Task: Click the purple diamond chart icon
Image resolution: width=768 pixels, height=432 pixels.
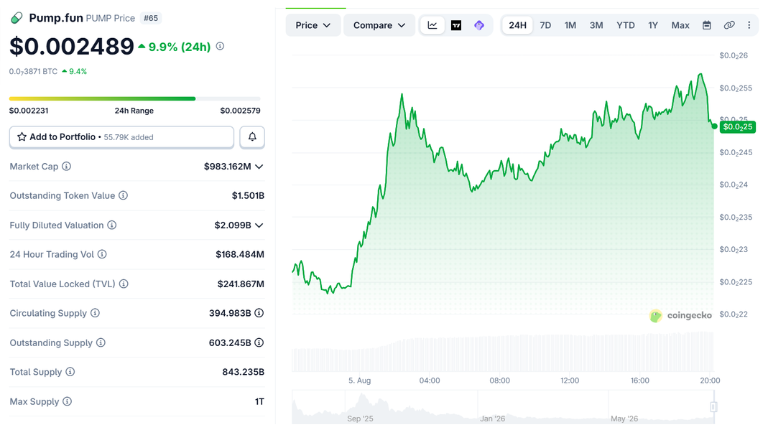Action: pyautogui.click(x=479, y=25)
